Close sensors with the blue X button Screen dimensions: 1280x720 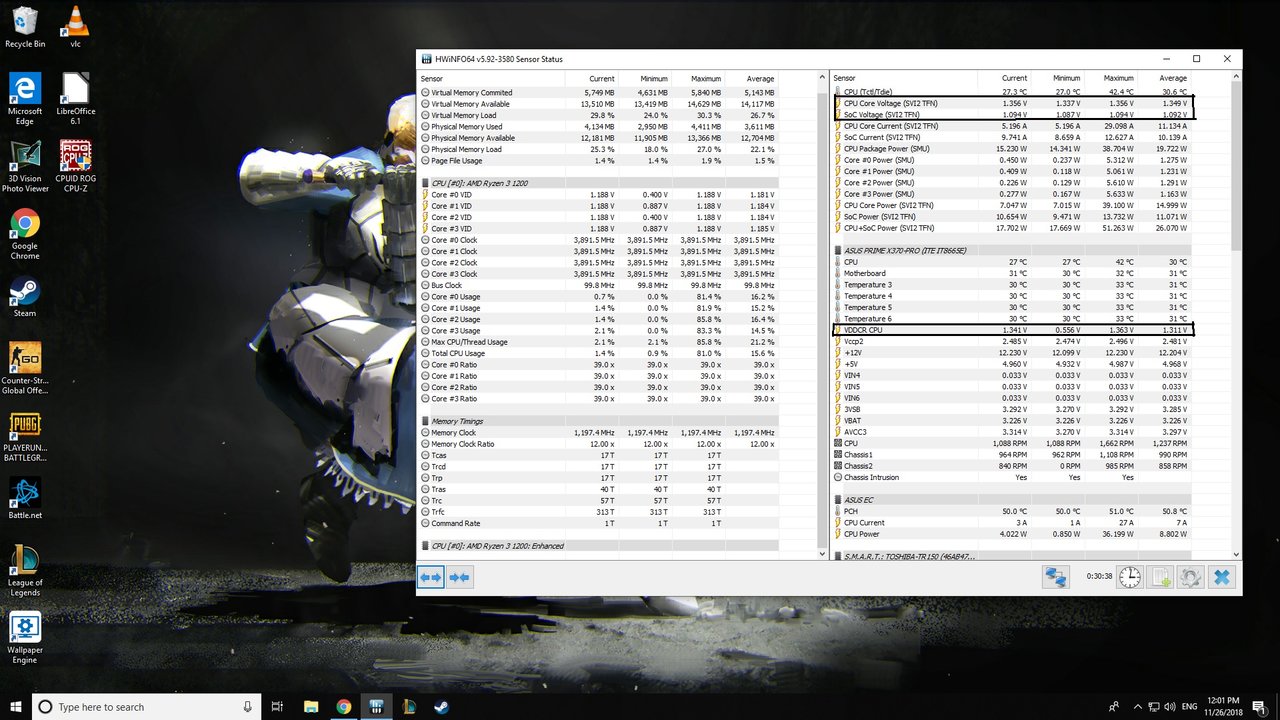coord(1221,577)
